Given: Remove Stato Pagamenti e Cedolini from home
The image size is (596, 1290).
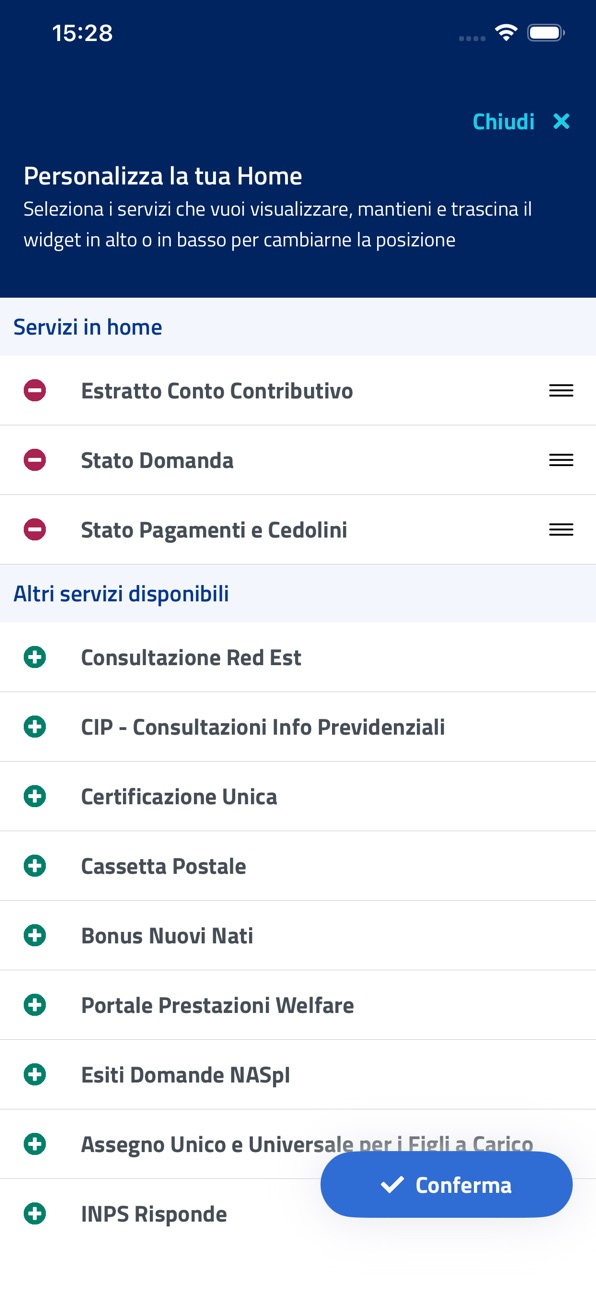Looking at the screenshot, I should coord(35,530).
